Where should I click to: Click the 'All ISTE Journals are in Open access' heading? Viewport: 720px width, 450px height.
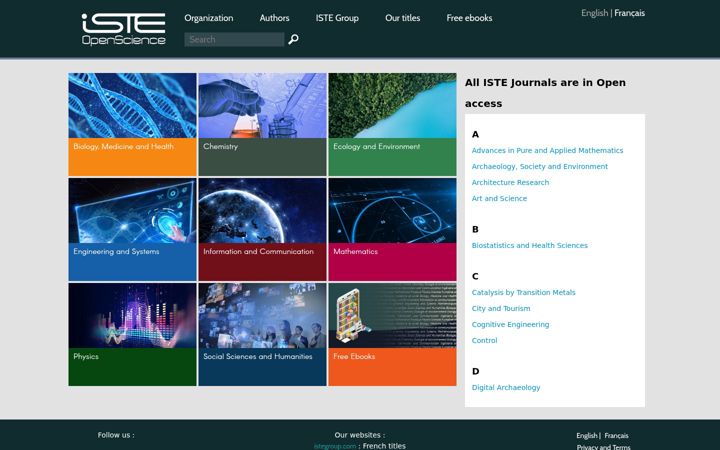(x=545, y=93)
